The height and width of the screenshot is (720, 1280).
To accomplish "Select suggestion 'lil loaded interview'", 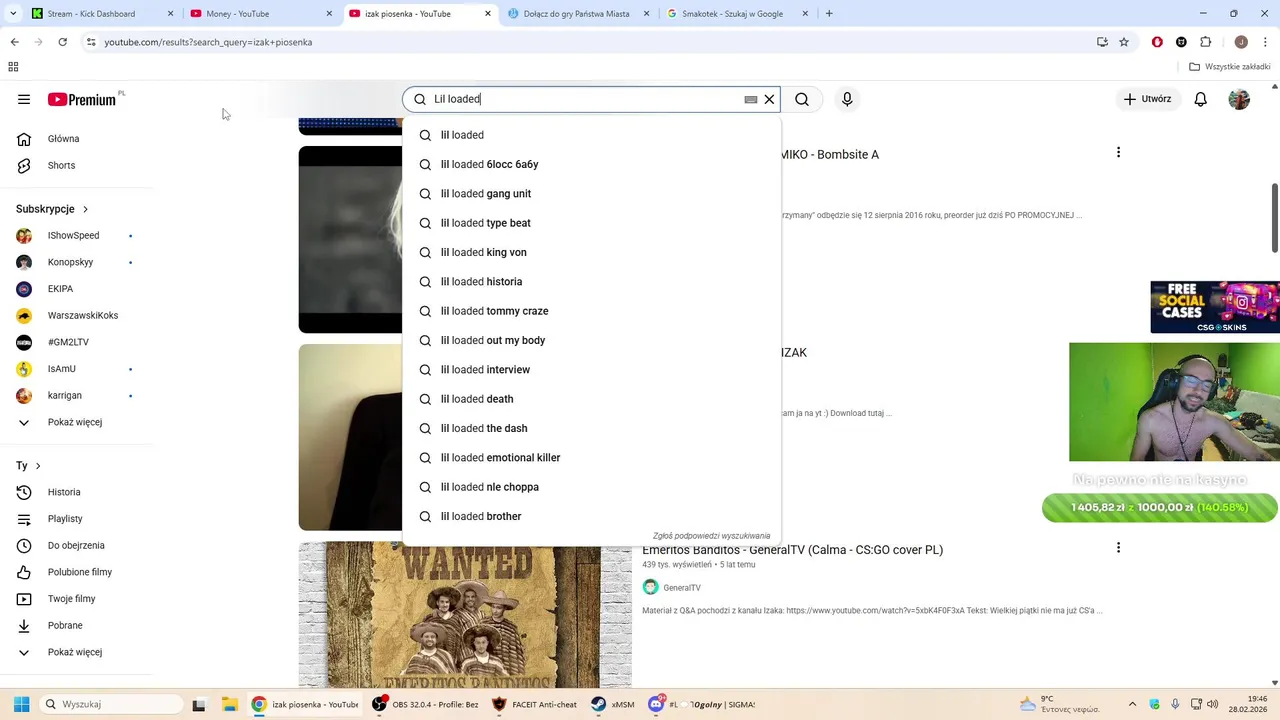I will [591, 370].
